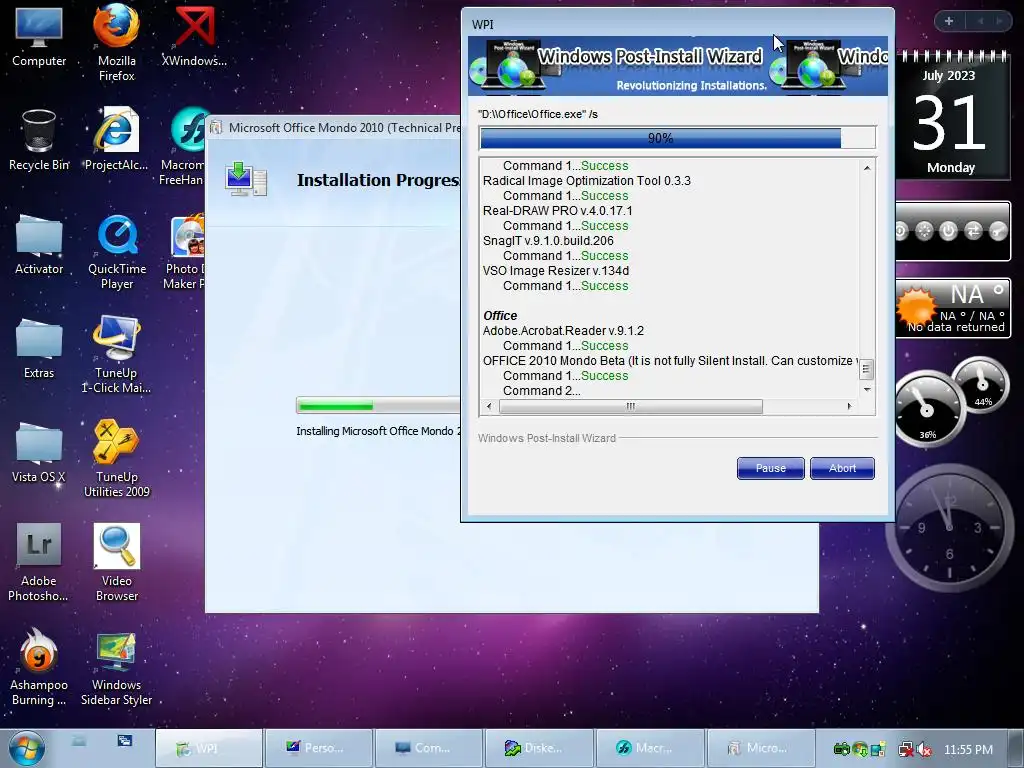Open Windows Sidebar Styler shortcut

(x=116, y=669)
